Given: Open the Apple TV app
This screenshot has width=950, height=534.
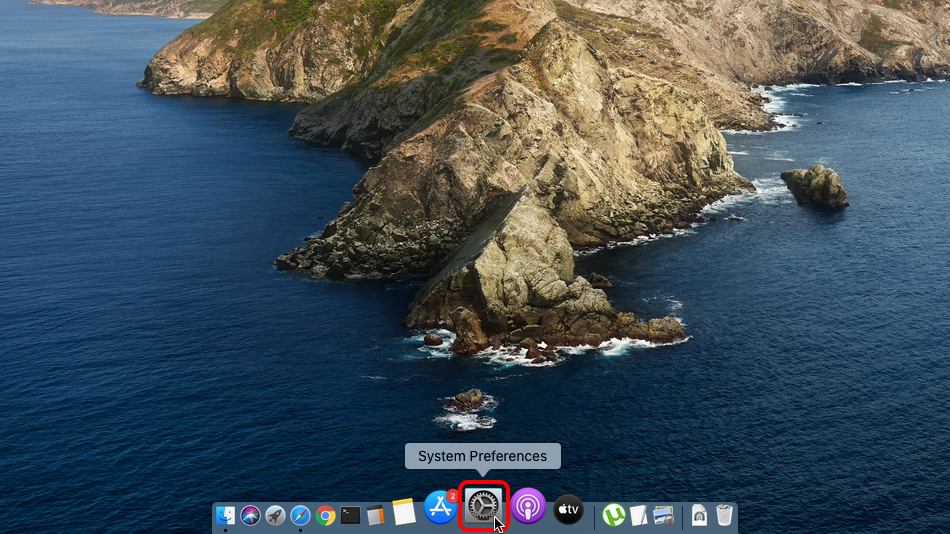Looking at the screenshot, I should point(568,510).
